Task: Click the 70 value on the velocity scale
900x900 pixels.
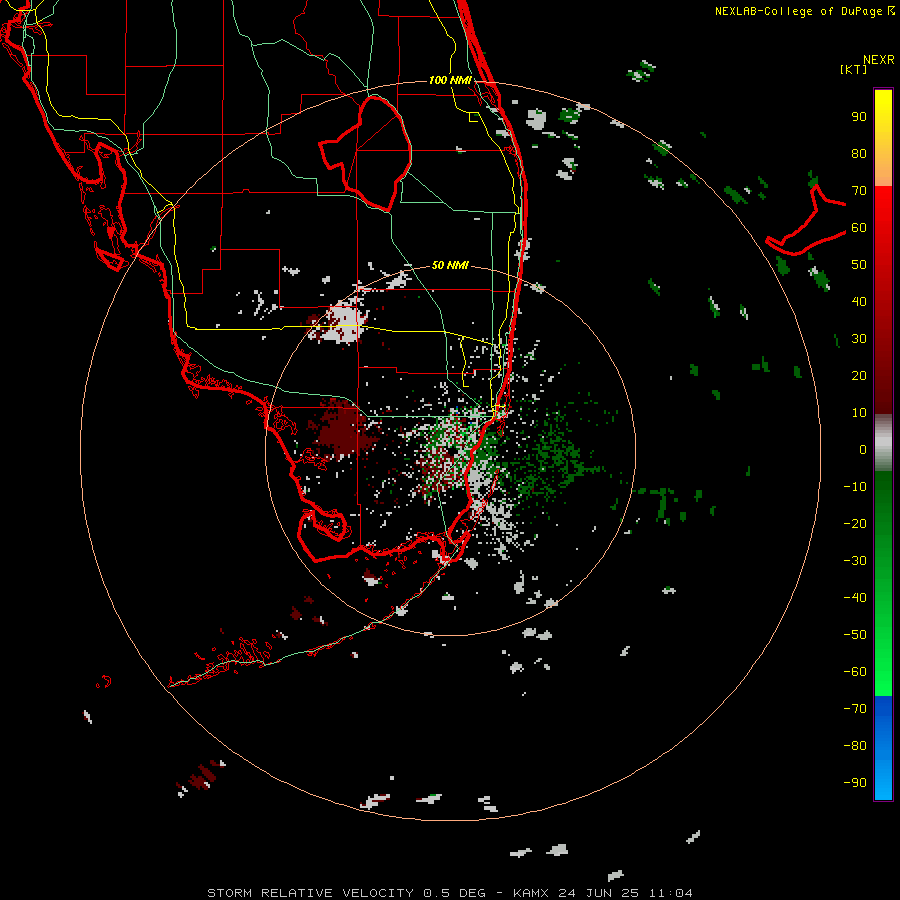Action: click(859, 191)
